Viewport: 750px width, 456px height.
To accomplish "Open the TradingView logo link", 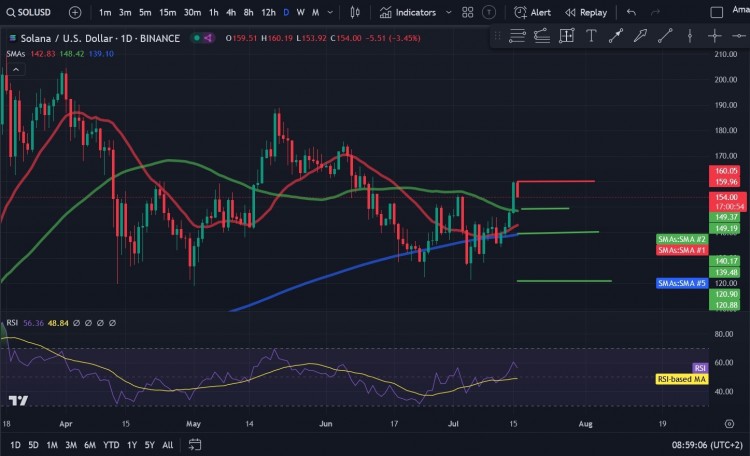I will click(18, 400).
